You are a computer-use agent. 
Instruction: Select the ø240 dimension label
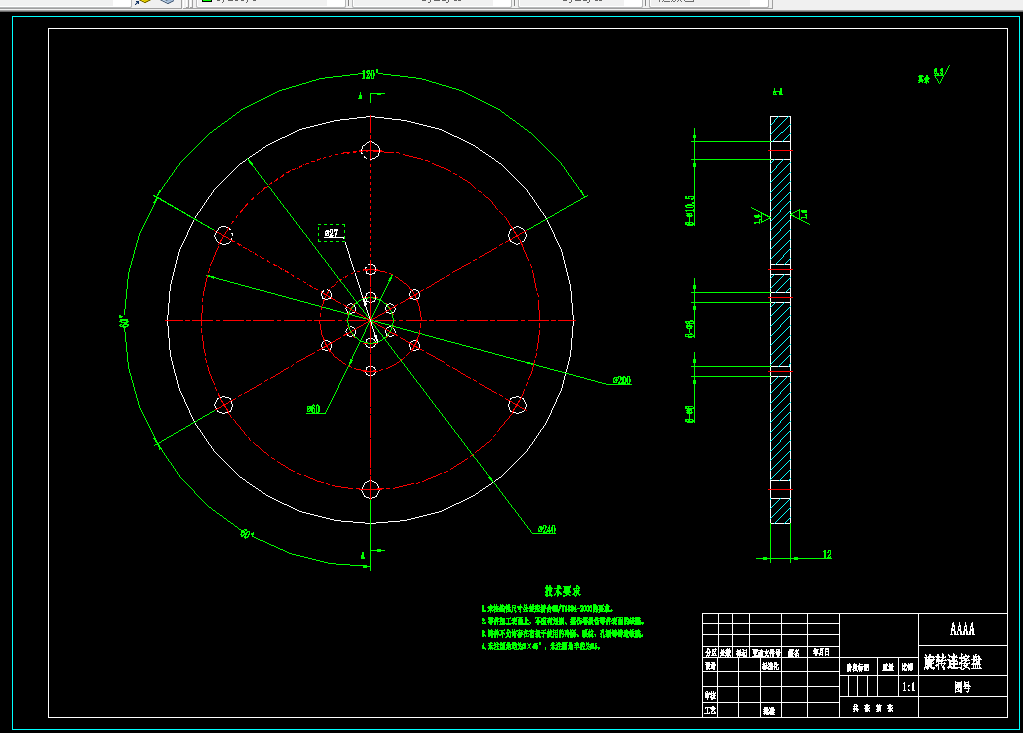tap(547, 529)
